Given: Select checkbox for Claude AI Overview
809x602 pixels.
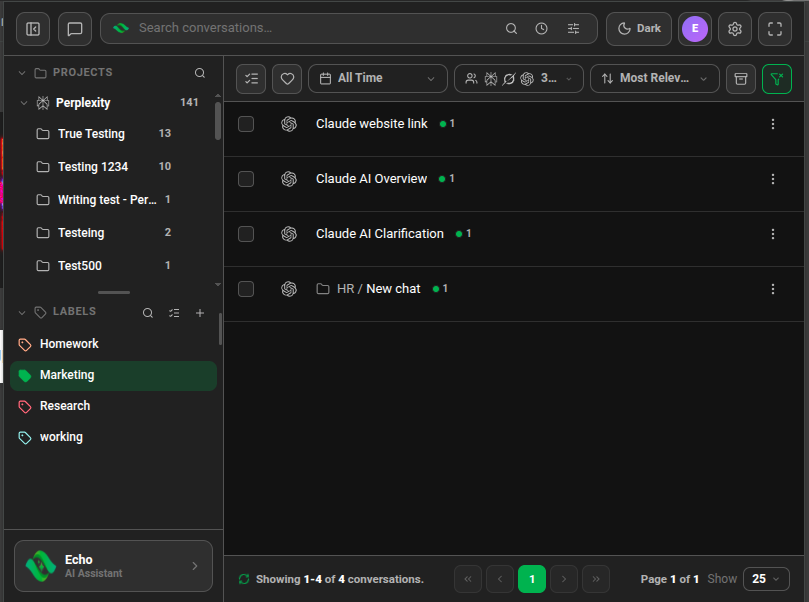Looking at the screenshot, I should point(246,179).
